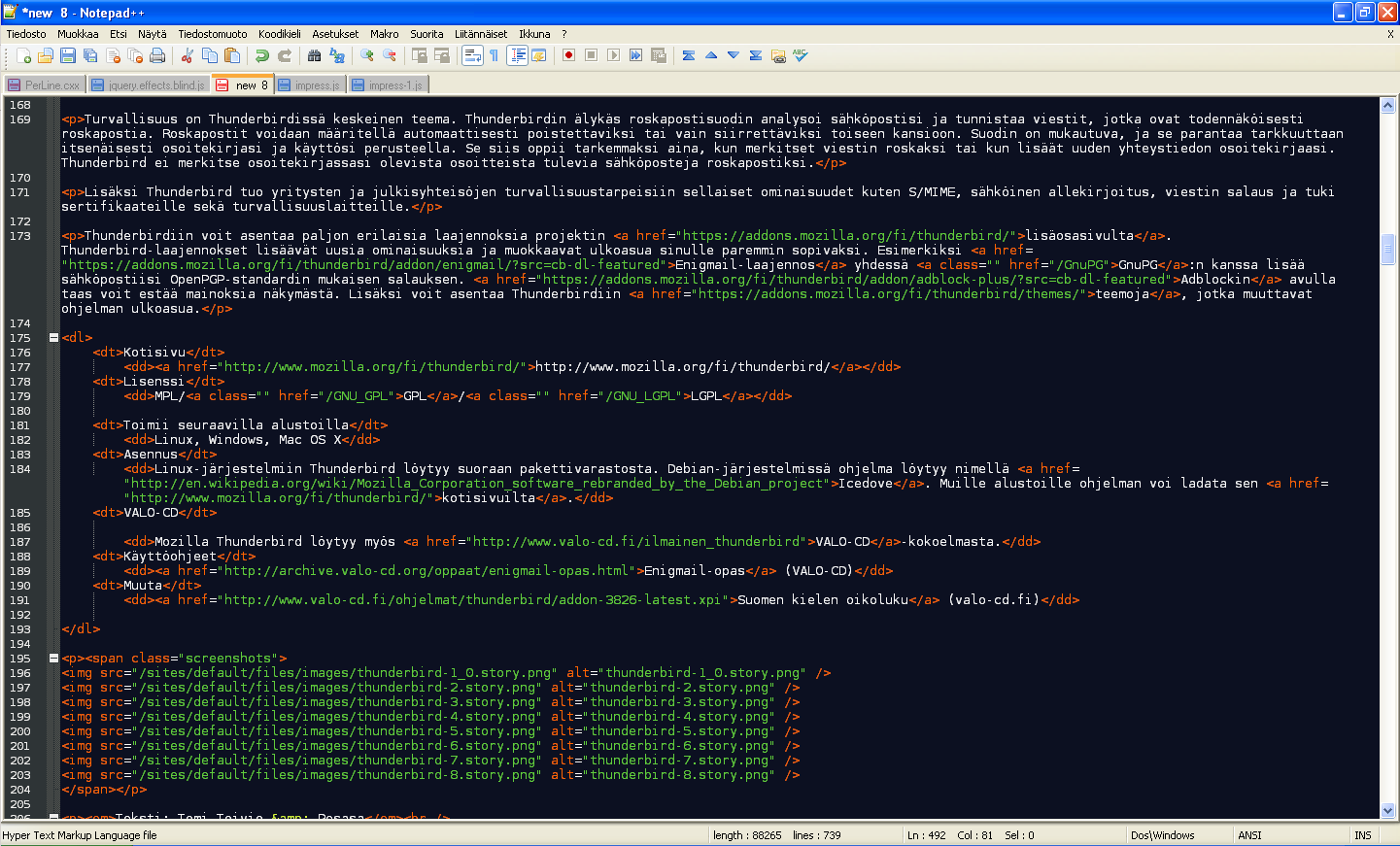The image size is (1400, 846).
Task: Open the Asetukset menu
Action: (335, 34)
